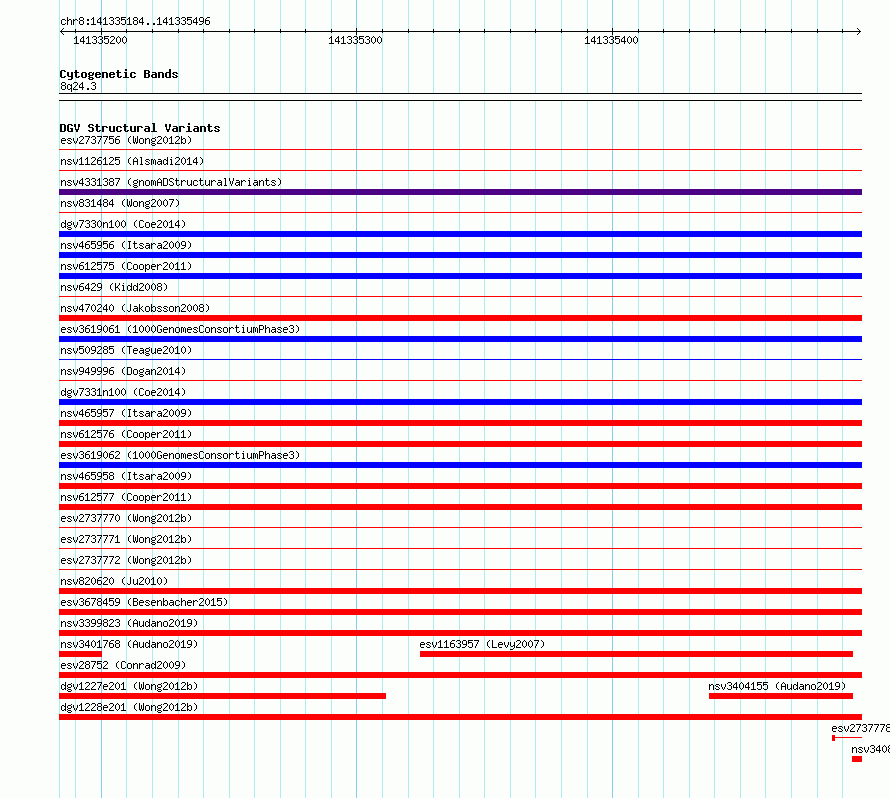Select the 8q24.3 band label
Viewport: 890px width, 798px height.
point(78,86)
